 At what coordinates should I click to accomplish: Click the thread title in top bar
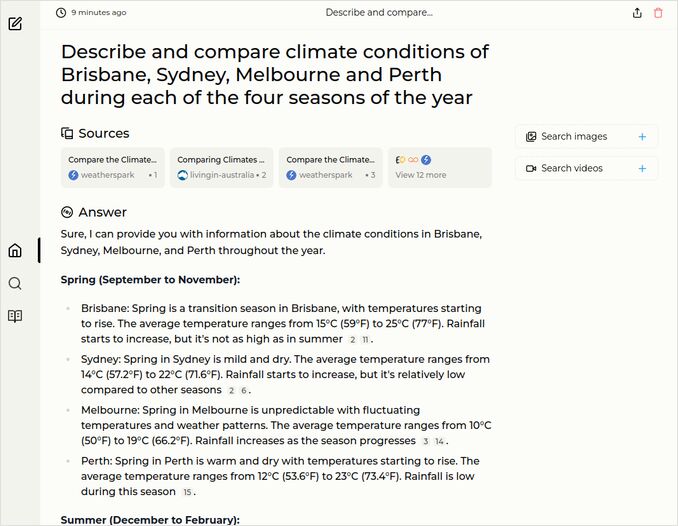(379, 13)
